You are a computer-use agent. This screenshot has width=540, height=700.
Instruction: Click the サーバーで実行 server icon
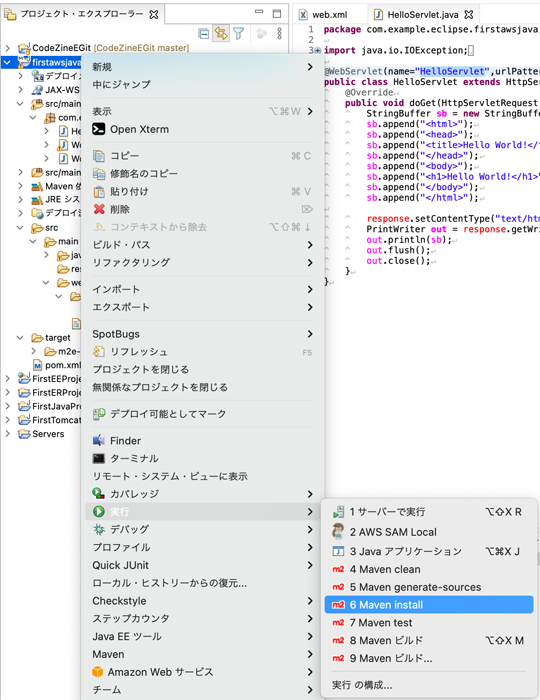coord(338,512)
